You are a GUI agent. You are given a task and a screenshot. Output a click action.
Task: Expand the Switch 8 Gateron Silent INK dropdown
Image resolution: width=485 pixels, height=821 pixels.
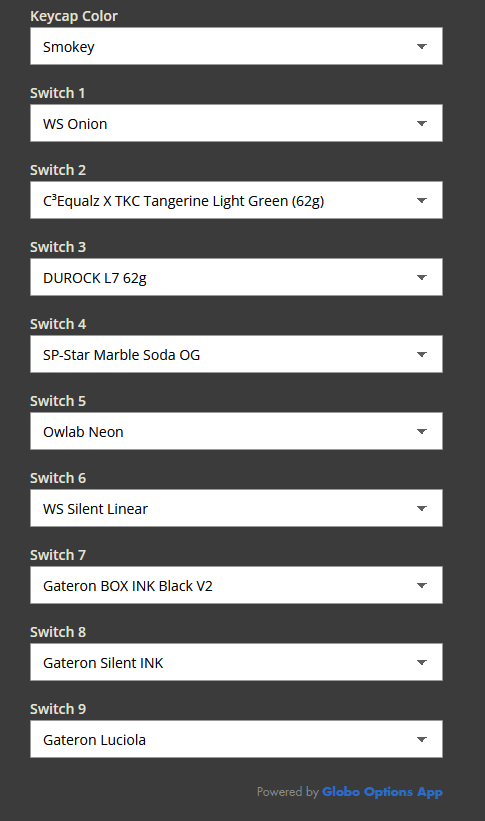236,662
